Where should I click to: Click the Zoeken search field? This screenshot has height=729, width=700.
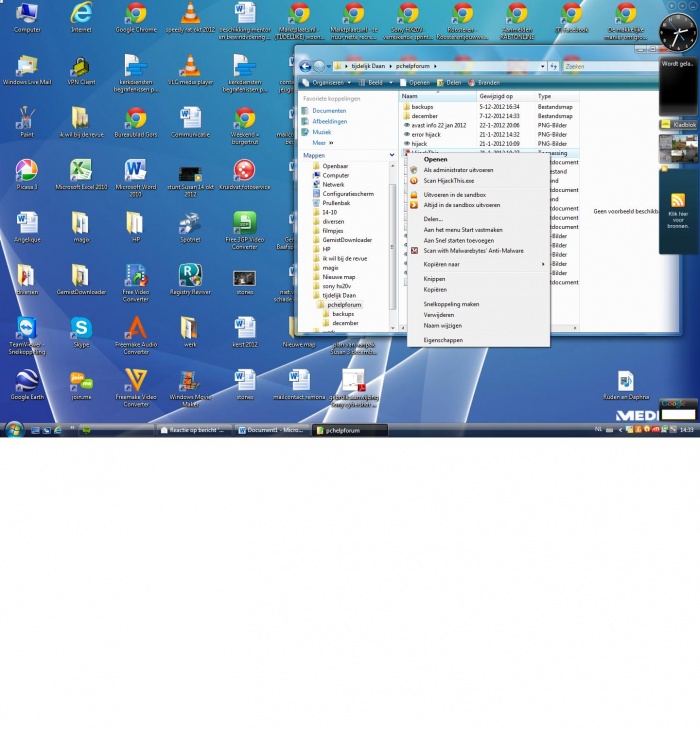pyautogui.click(x=610, y=66)
